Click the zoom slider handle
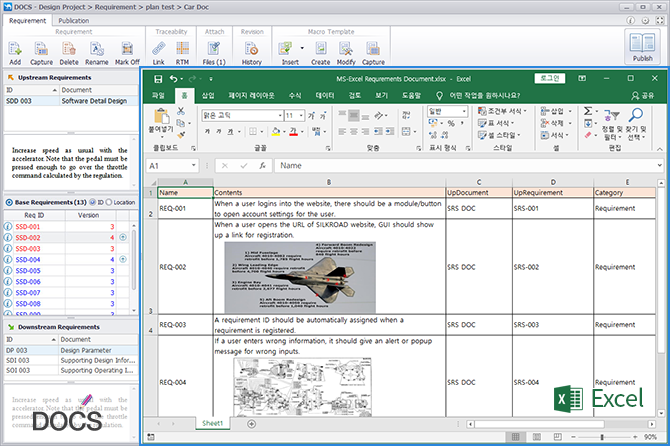This screenshot has width=670, height=446. (x=602, y=437)
